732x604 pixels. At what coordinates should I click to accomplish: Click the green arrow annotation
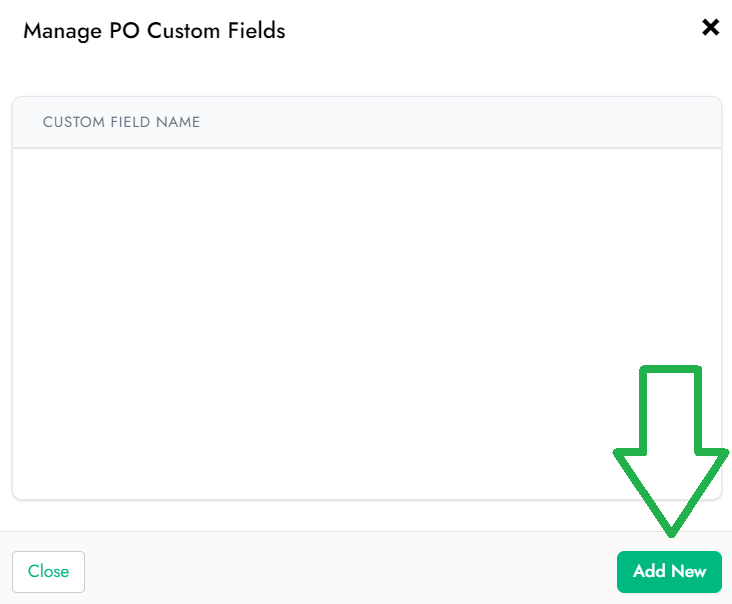(670, 450)
